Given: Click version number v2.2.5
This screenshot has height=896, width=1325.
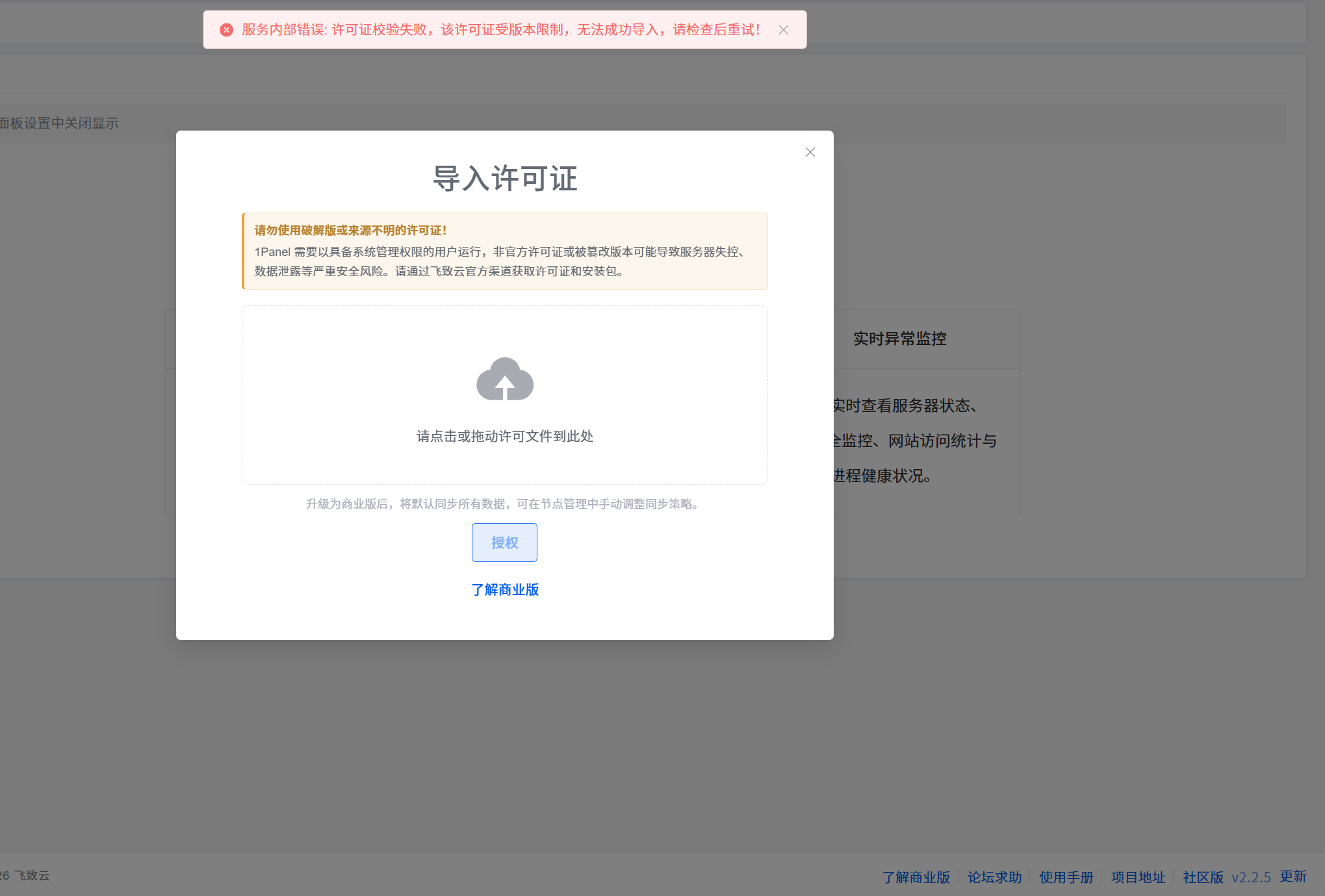Looking at the screenshot, I should click(1251, 877).
